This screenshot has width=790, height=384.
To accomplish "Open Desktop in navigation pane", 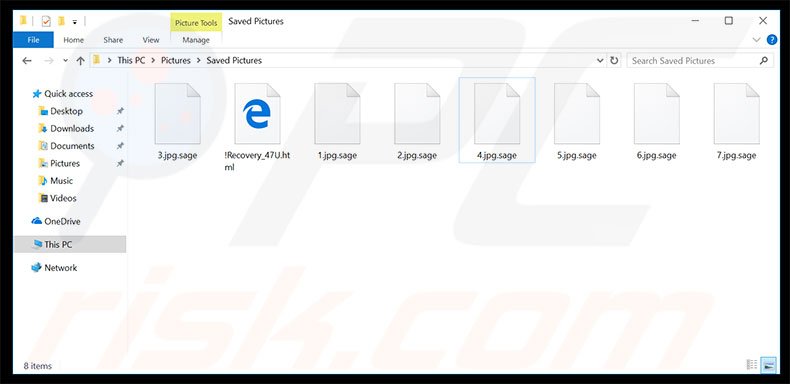I will pos(66,111).
